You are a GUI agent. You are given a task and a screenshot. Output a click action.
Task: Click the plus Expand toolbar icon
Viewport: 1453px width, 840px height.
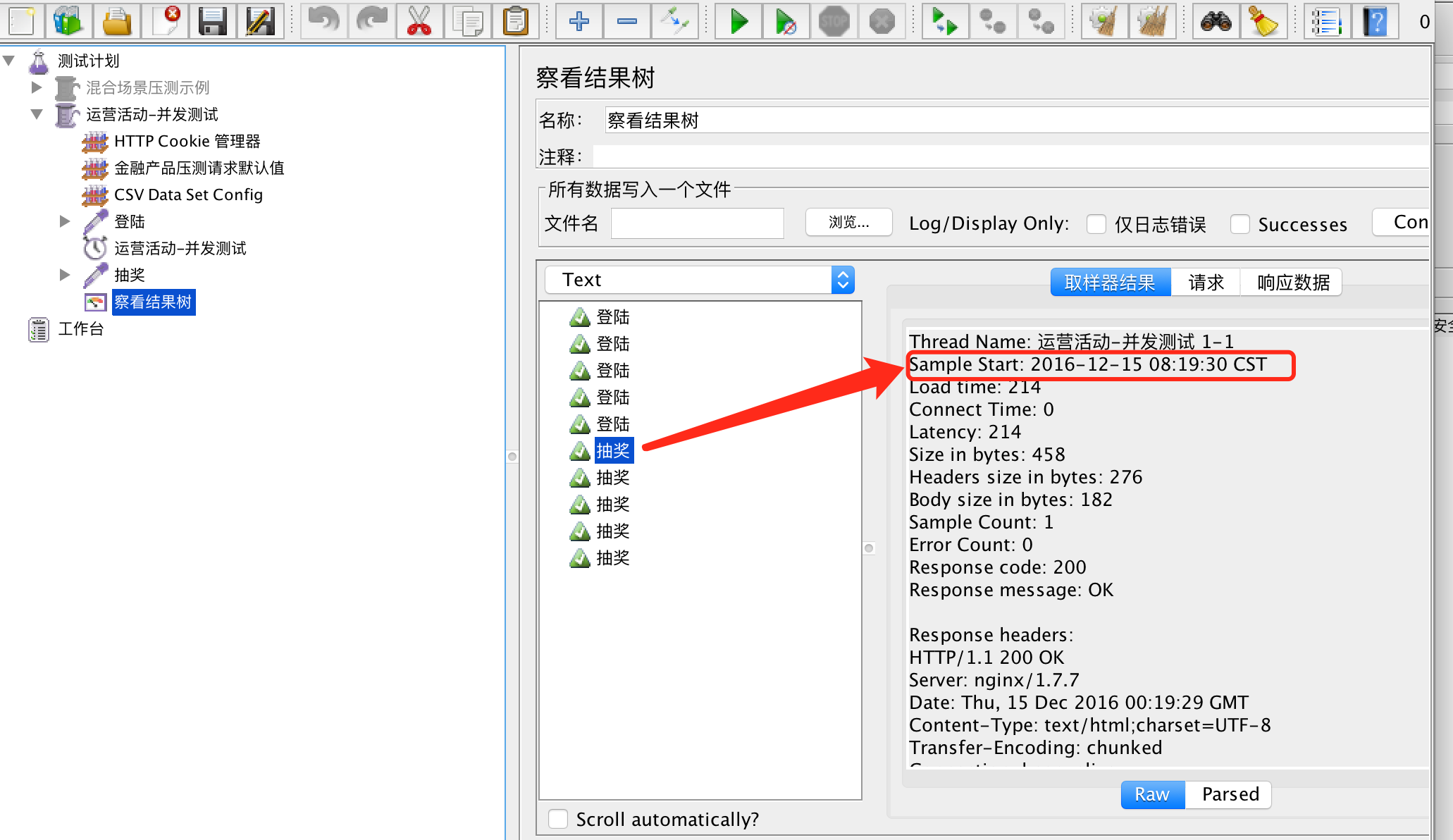[x=579, y=21]
